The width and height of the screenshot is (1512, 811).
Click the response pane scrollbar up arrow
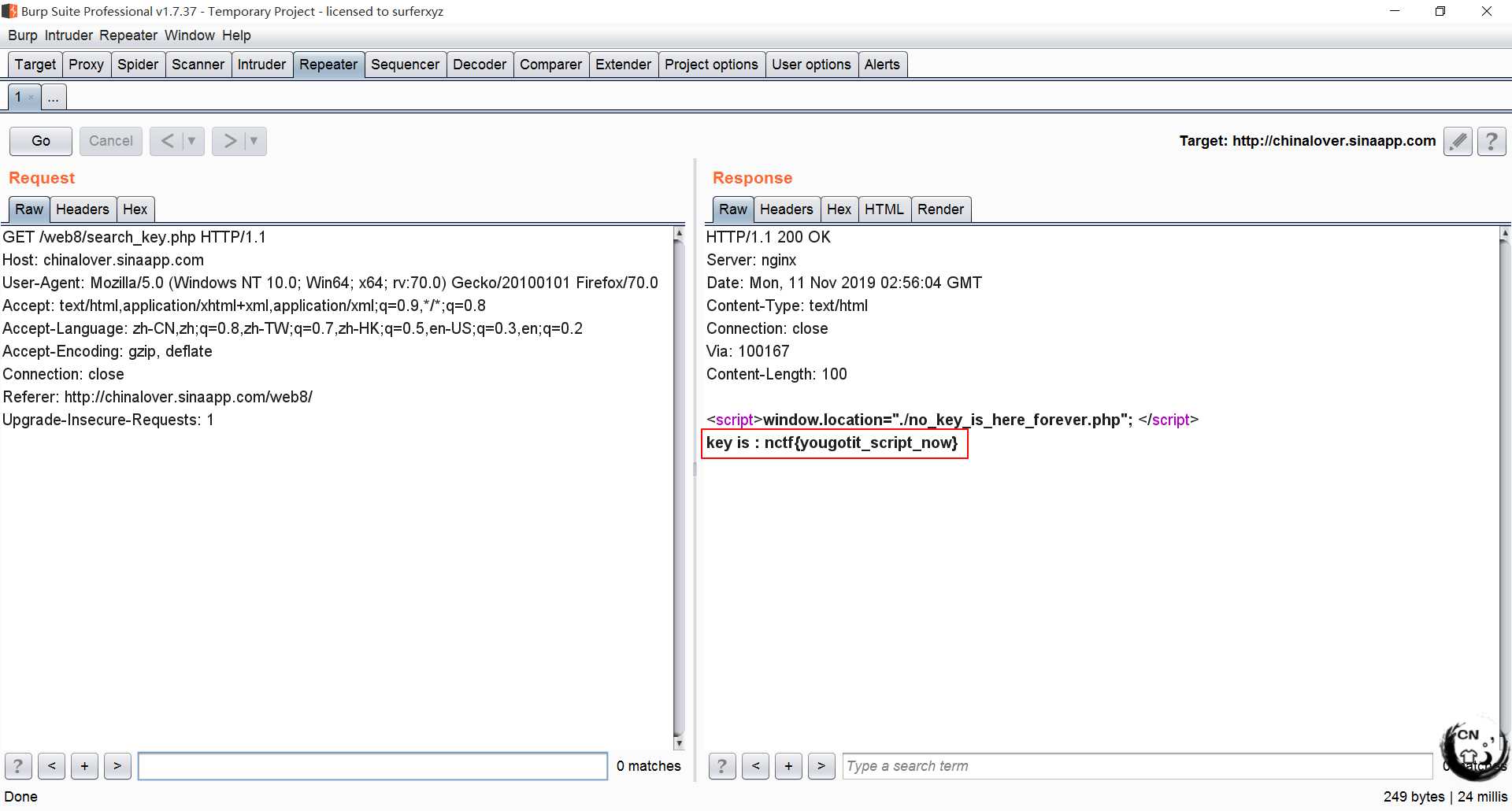pyautogui.click(x=1505, y=233)
